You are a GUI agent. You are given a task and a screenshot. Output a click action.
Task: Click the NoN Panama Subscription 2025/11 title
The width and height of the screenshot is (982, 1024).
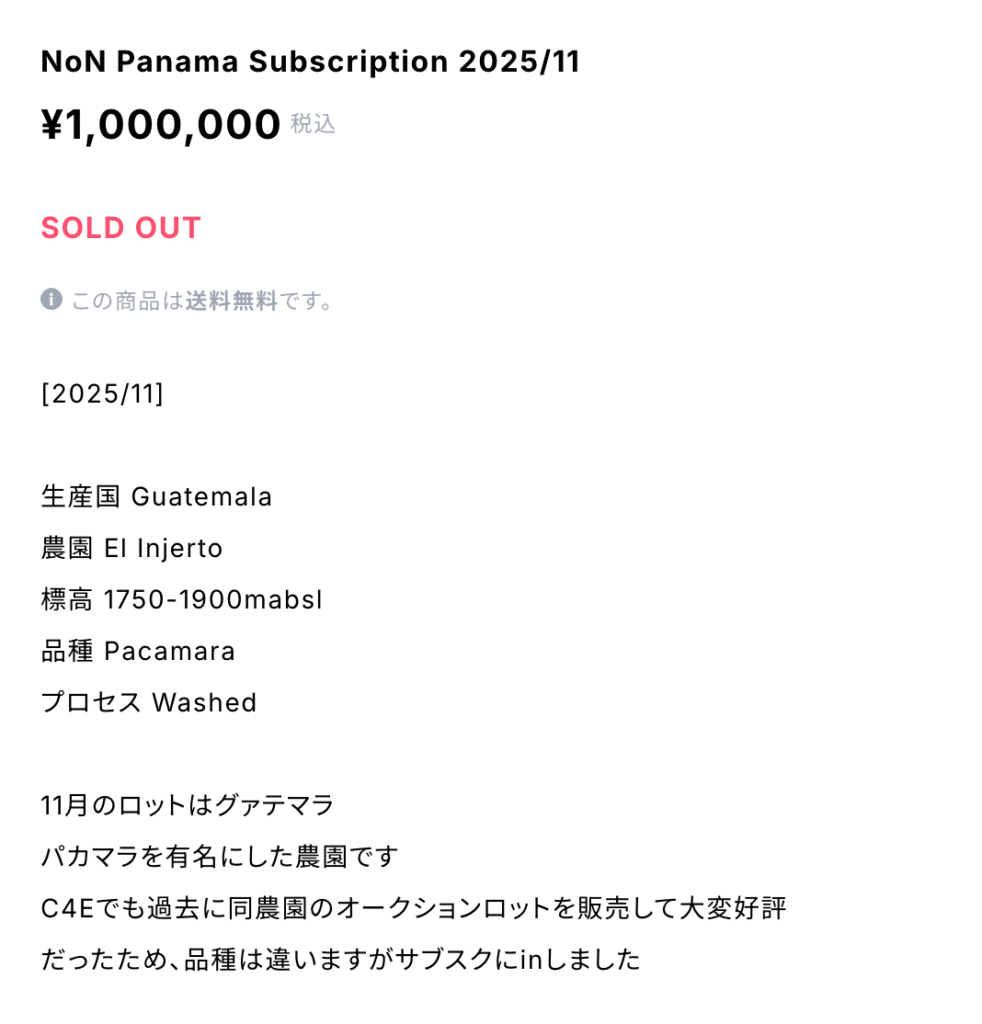point(310,62)
